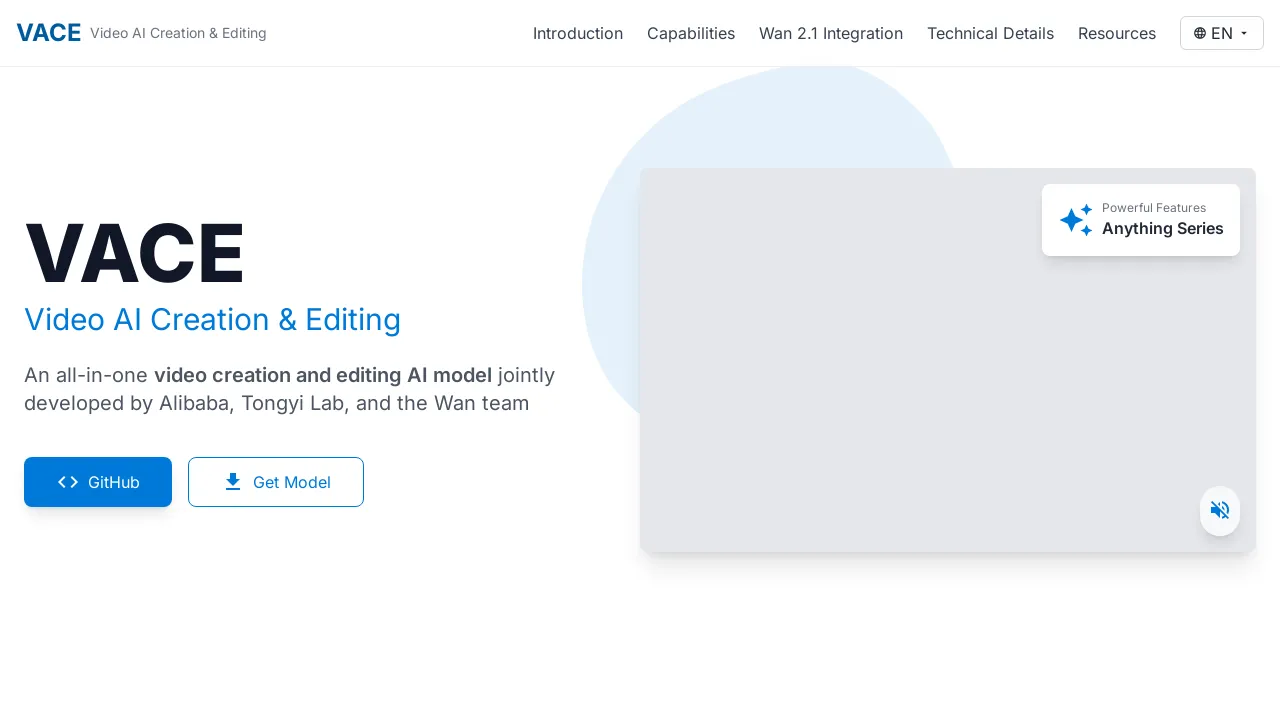The width and height of the screenshot is (1280, 720).
Task: Click the blue Video AI Creation & Editing subtitle
Action: click(x=212, y=319)
